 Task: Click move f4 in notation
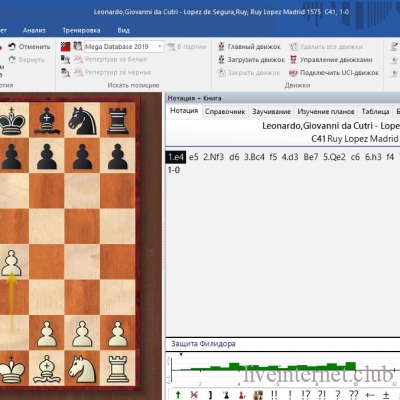click(390, 157)
